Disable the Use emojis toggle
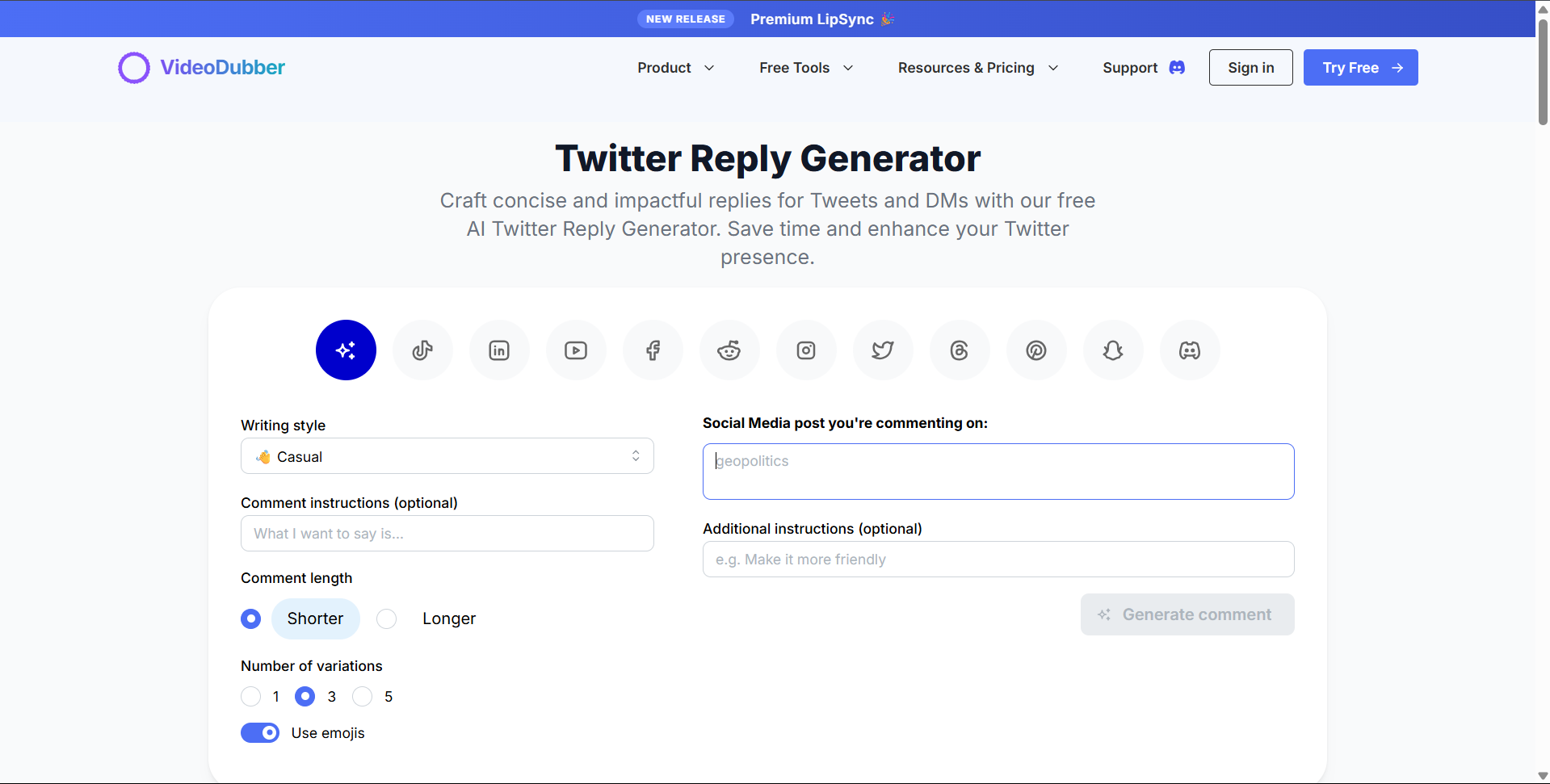The height and width of the screenshot is (784, 1550). click(x=259, y=732)
